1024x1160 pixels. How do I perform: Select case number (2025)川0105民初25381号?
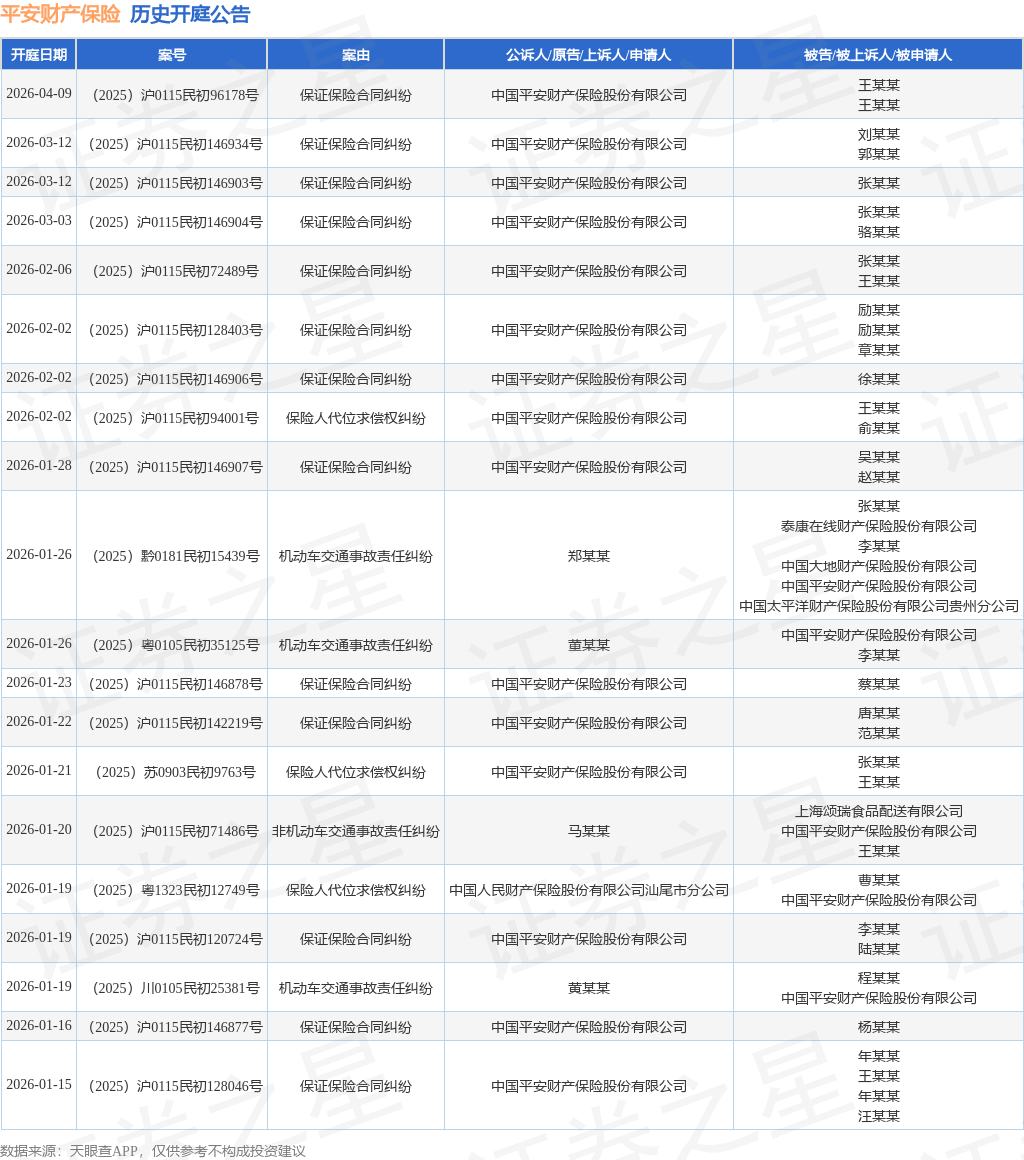[175, 988]
